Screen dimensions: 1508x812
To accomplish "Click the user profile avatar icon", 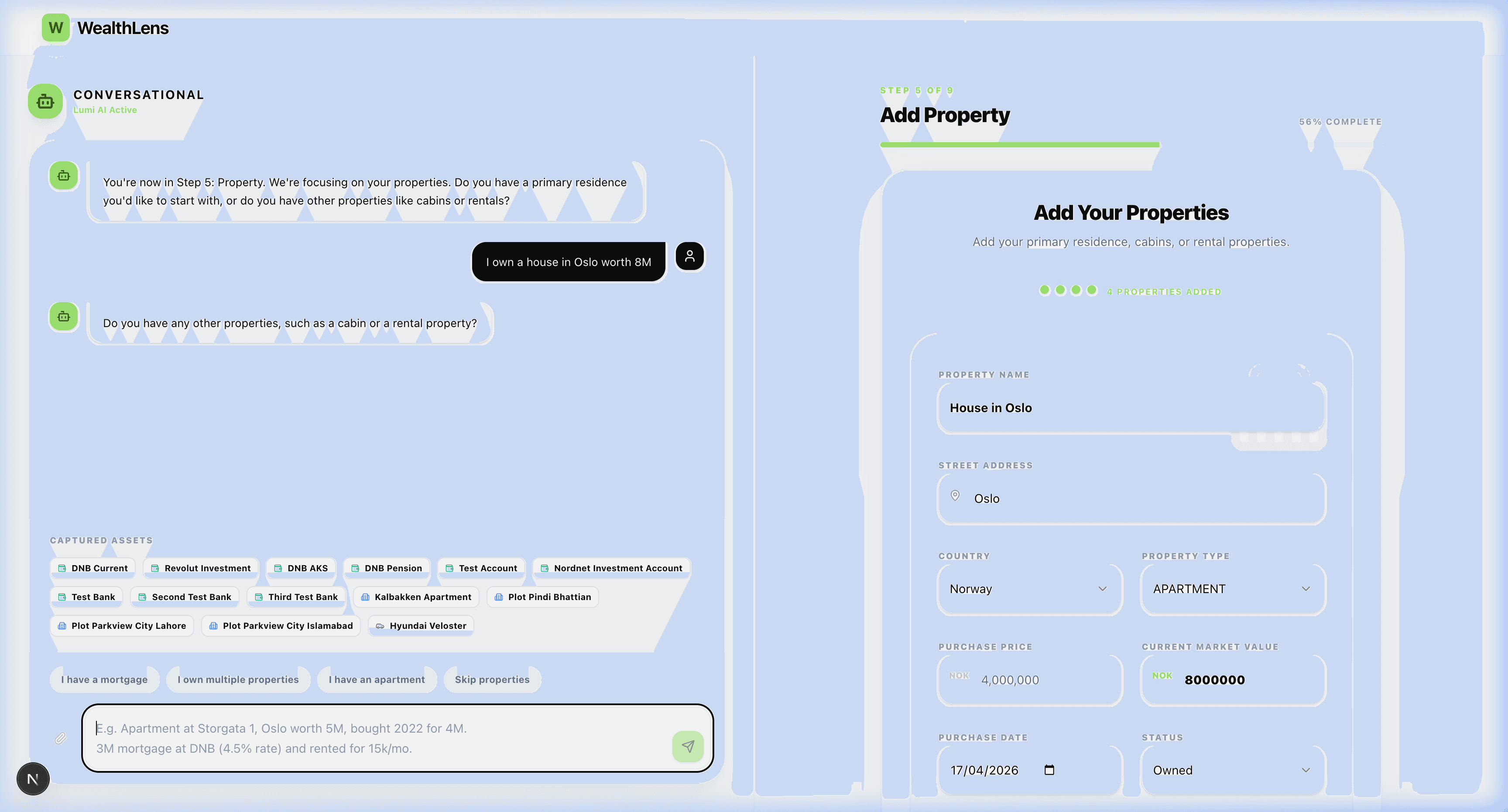I will click(689, 256).
